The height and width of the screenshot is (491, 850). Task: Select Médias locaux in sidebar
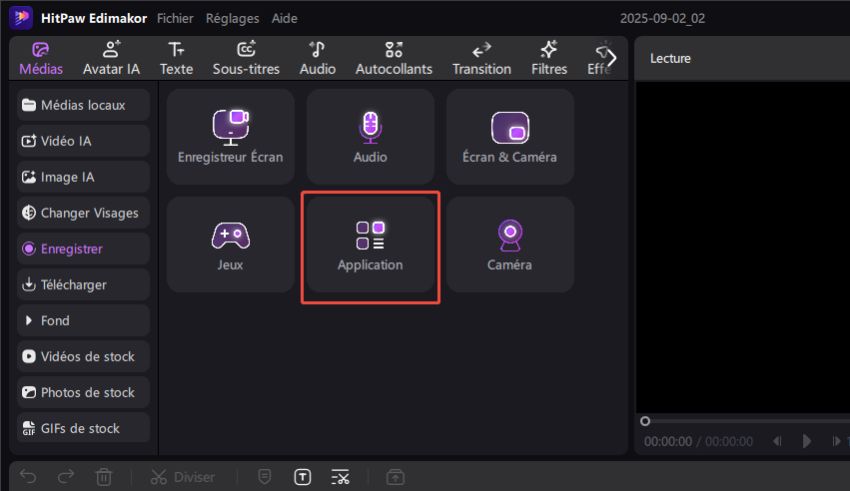click(83, 105)
